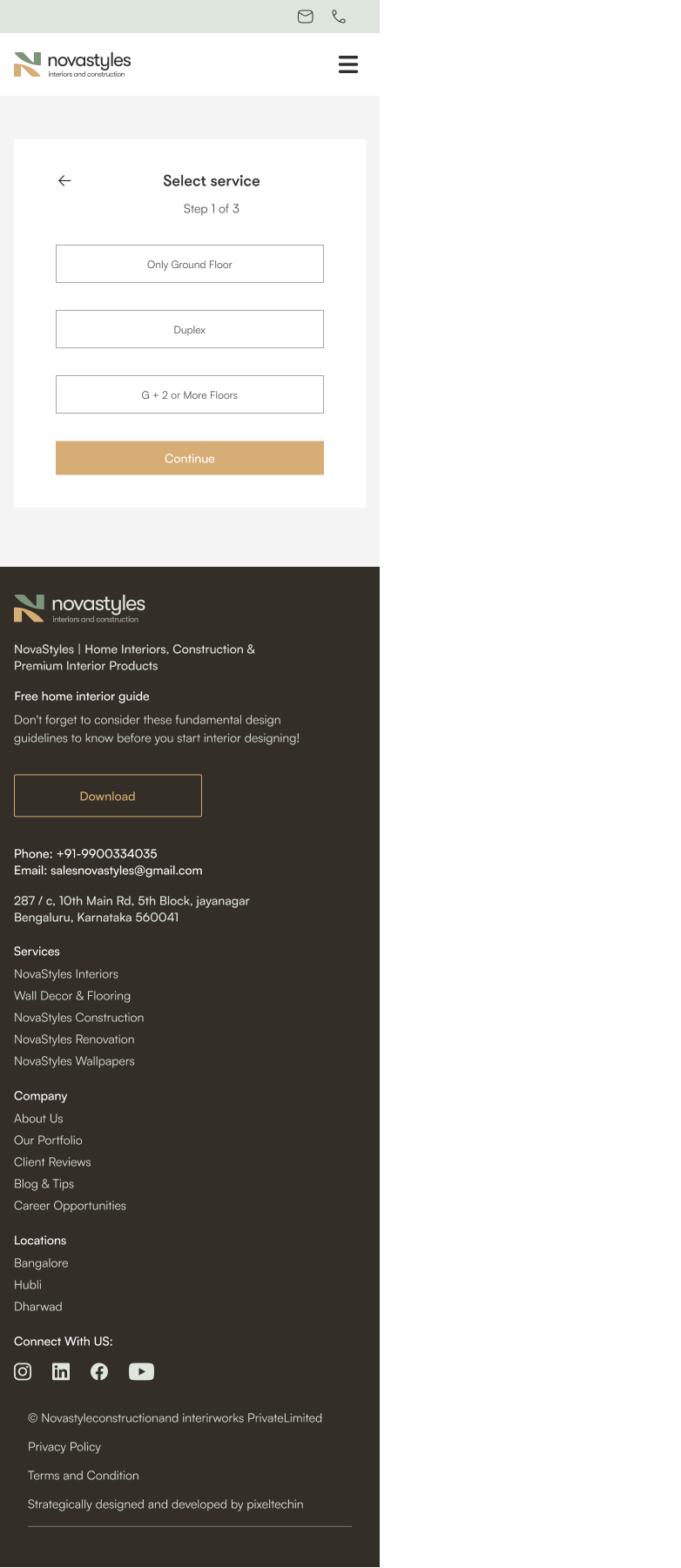Open the hamburger navigation menu

point(348,64)
